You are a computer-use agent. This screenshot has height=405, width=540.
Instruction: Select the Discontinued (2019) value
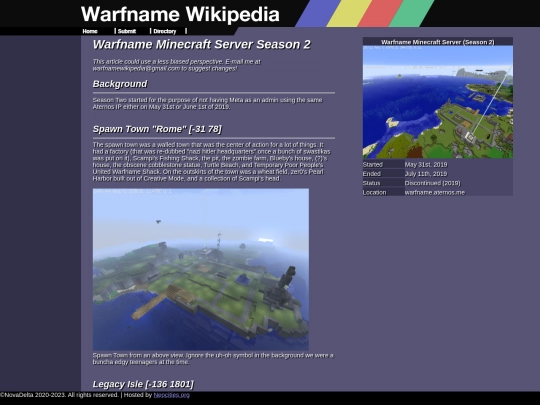coord(433,183)
